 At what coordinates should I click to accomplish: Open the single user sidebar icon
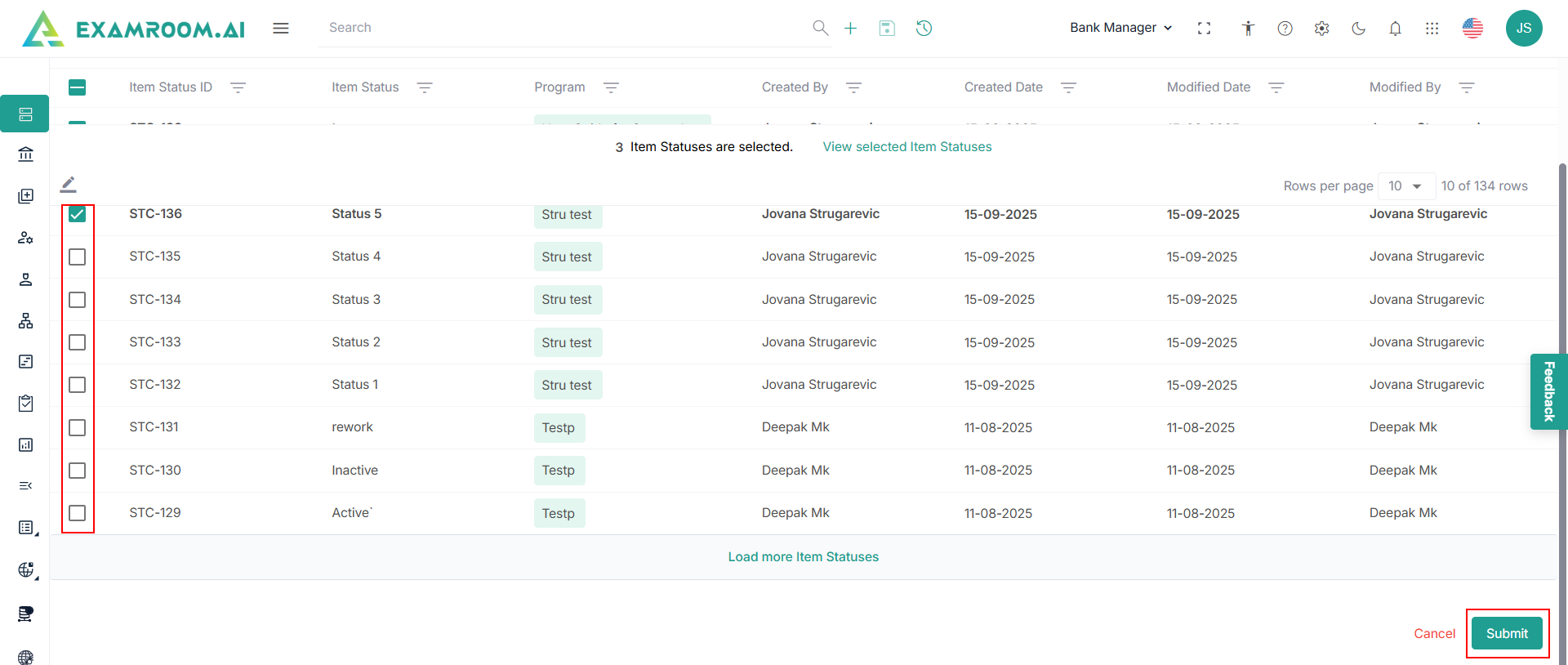tap(26, 279)
